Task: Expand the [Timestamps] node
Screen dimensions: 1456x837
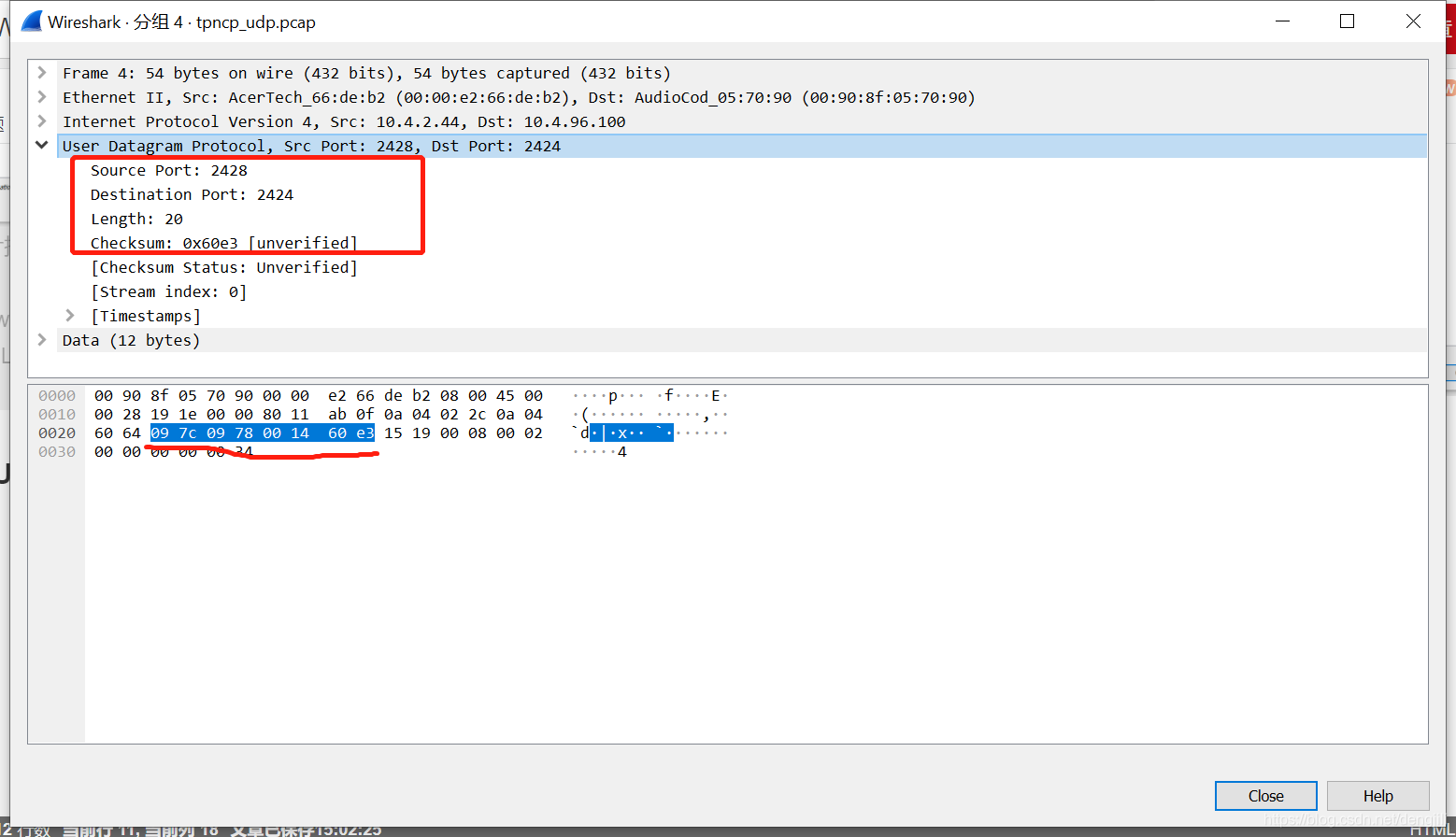Action: pos(70,316)
